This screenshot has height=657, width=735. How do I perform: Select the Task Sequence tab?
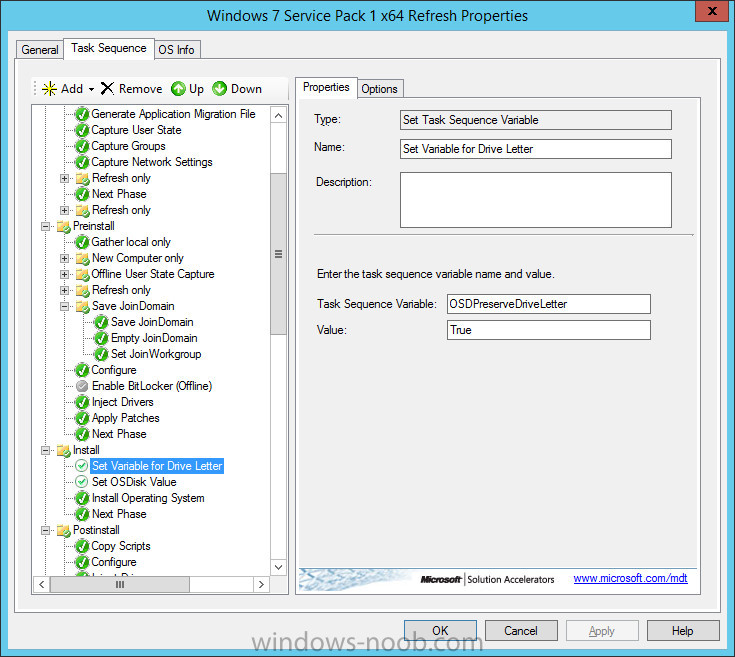[x=109, y=48]
